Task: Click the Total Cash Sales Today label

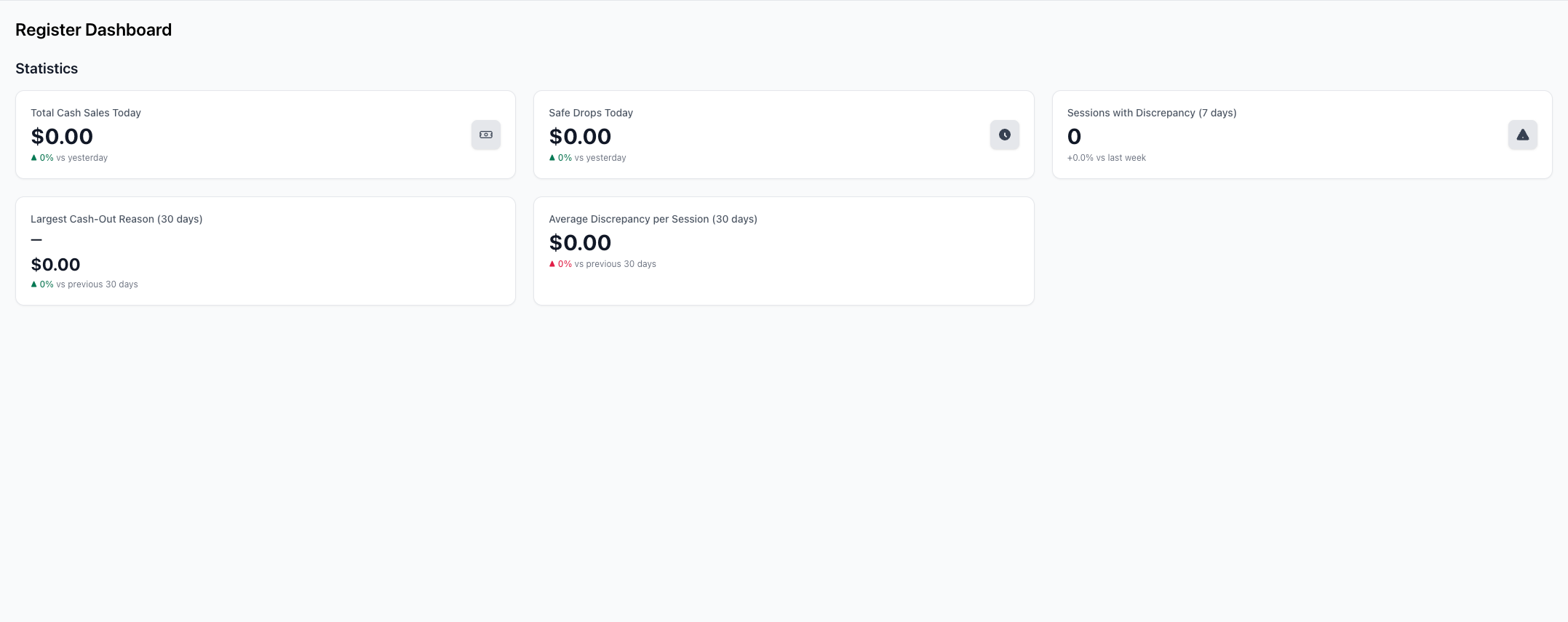Action: coord(86,113)
